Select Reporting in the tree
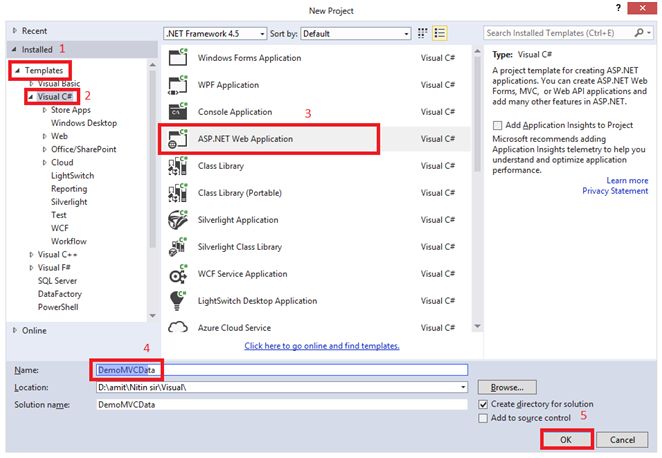 pyautogui.click(x=69, y=189)
